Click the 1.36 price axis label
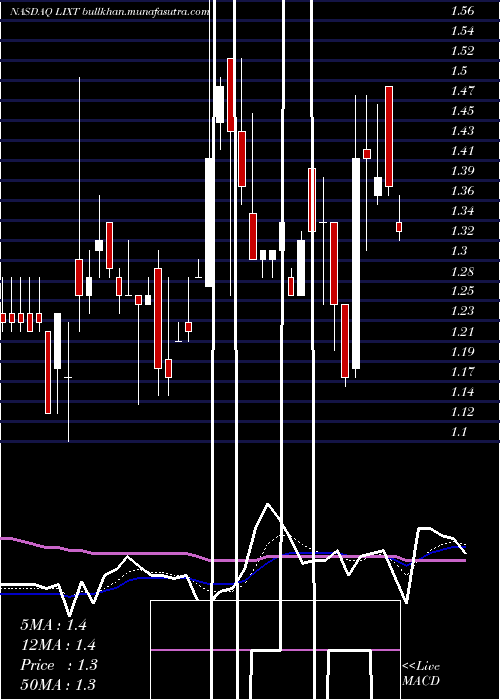The width and height of the screenshot is (500, 700). (x=462, y=191)
